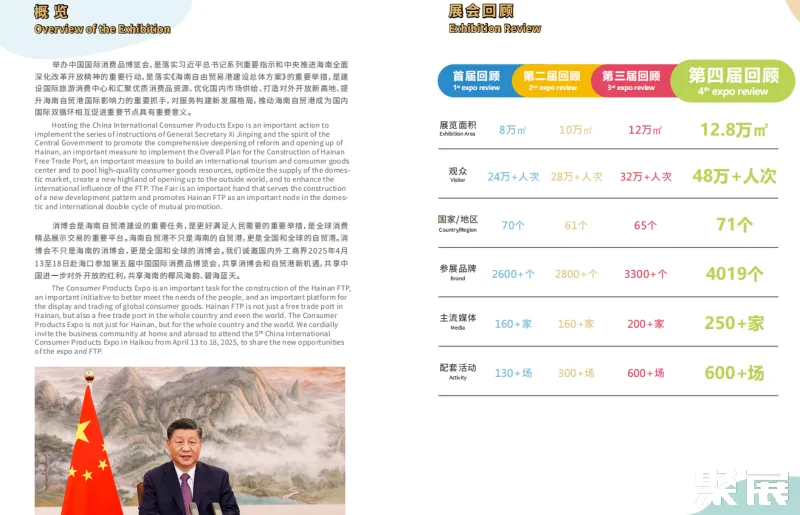The height and width of the screenshot is (515, 800).
Task: Select the 国家/地区 Country/Region row label
Action: 458,223
